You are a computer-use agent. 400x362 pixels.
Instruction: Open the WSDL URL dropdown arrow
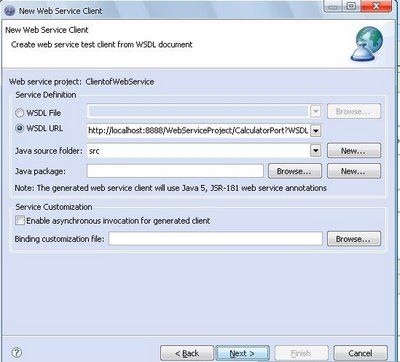[x=316, y=131]
